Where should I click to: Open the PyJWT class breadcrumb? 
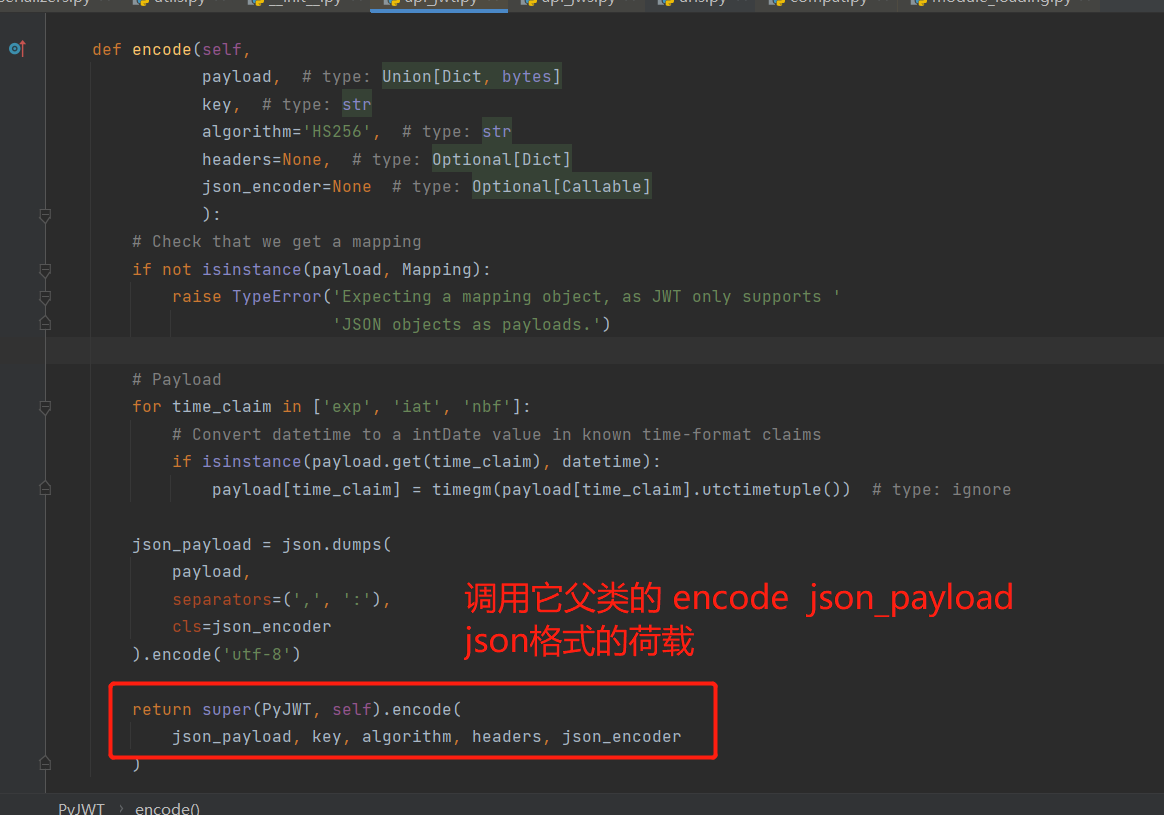(x=82, y=808)
